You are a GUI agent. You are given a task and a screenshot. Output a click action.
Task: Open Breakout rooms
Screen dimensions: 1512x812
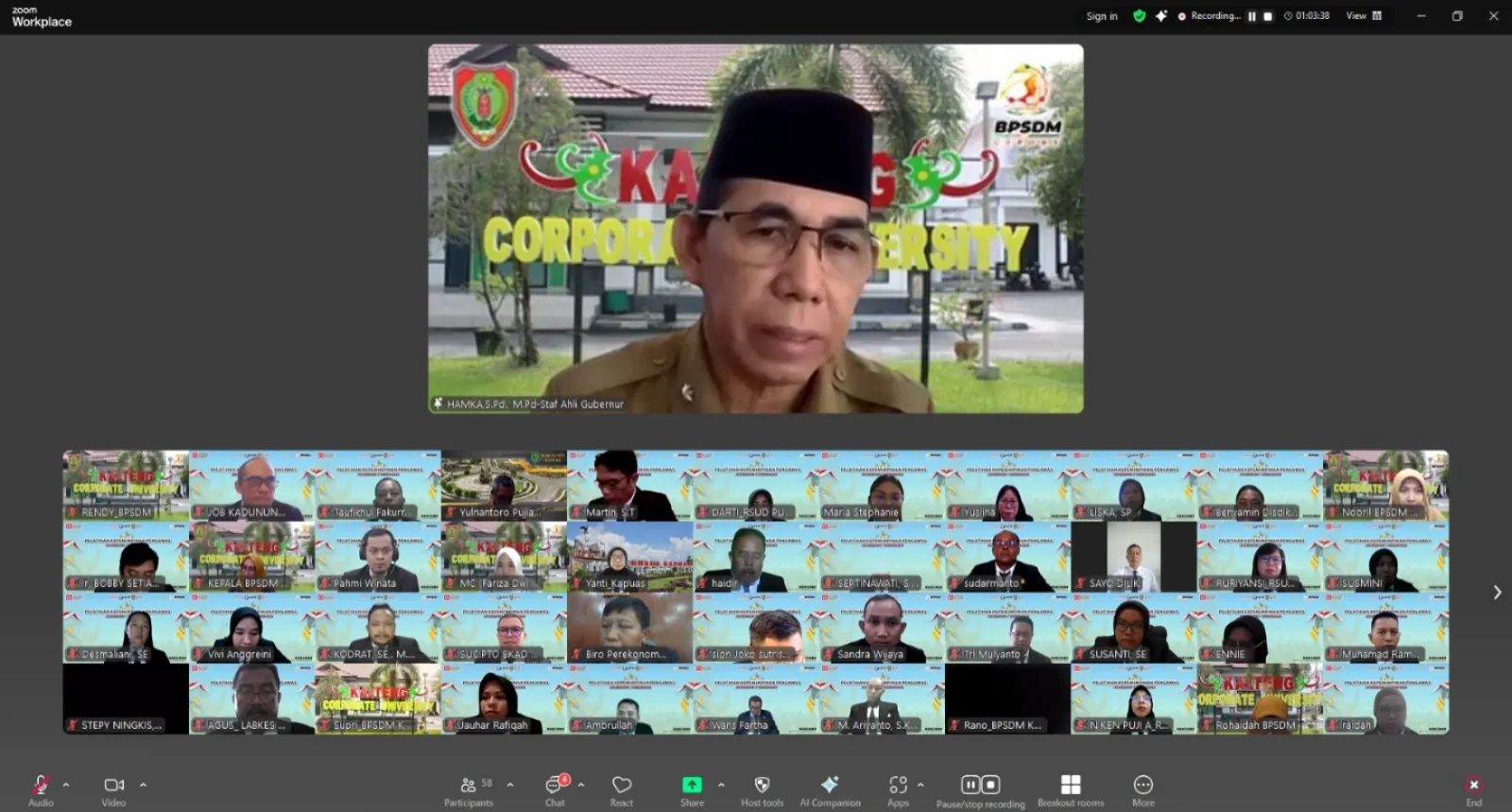[1070, 789]
